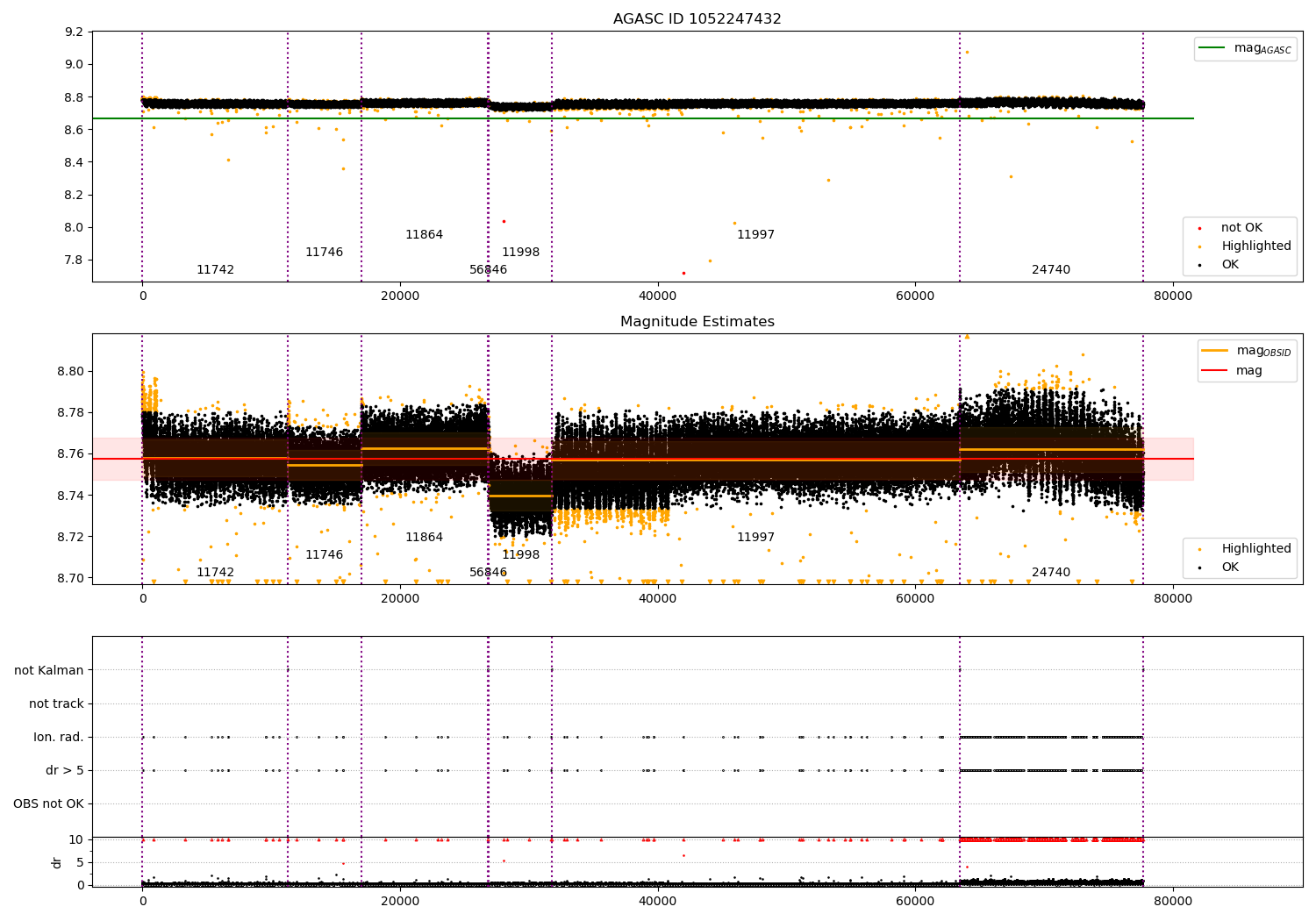Click the 40000 x-tick under Magnitude Estimates plot
Screen dimensions: 1316x921
coord(657,599)
